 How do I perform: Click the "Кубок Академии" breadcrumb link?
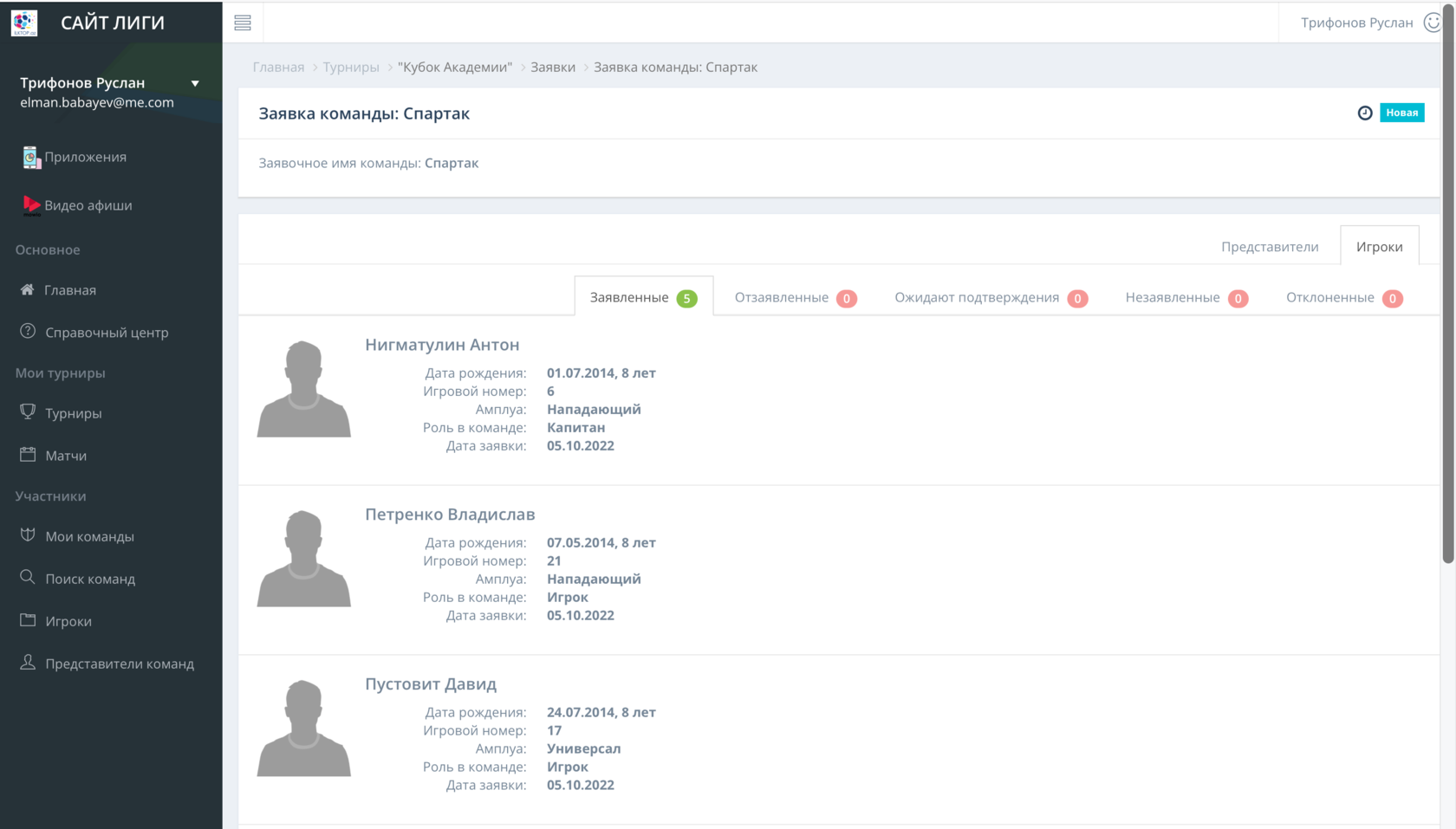[455, 67]
